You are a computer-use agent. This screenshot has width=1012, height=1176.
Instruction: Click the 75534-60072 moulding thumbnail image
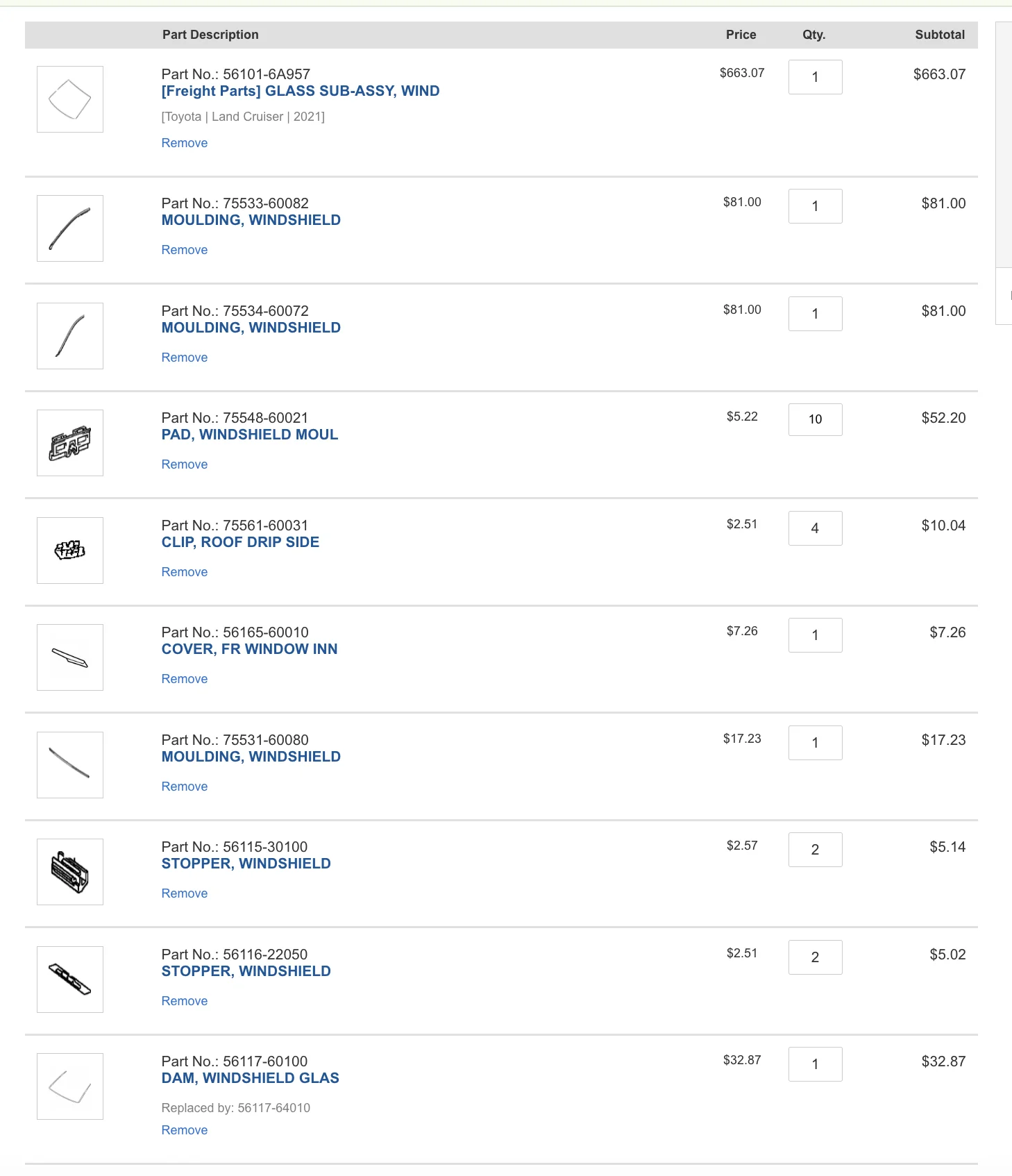[x=70, y=336]
